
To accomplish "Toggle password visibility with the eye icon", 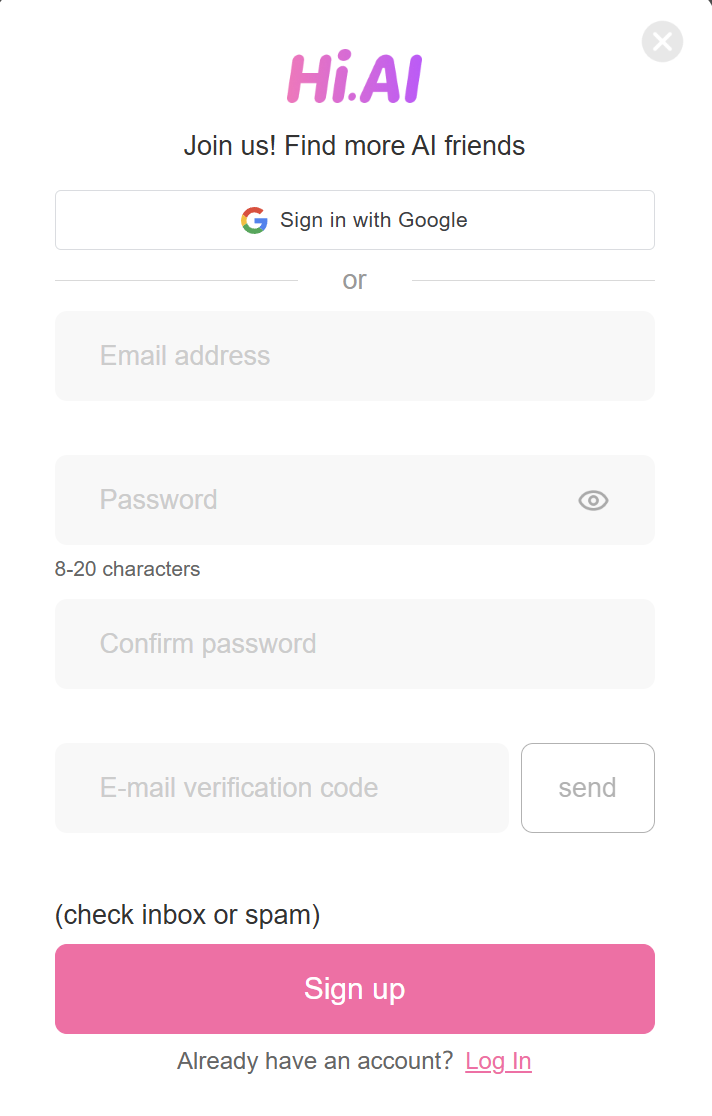I will point(593,500).
